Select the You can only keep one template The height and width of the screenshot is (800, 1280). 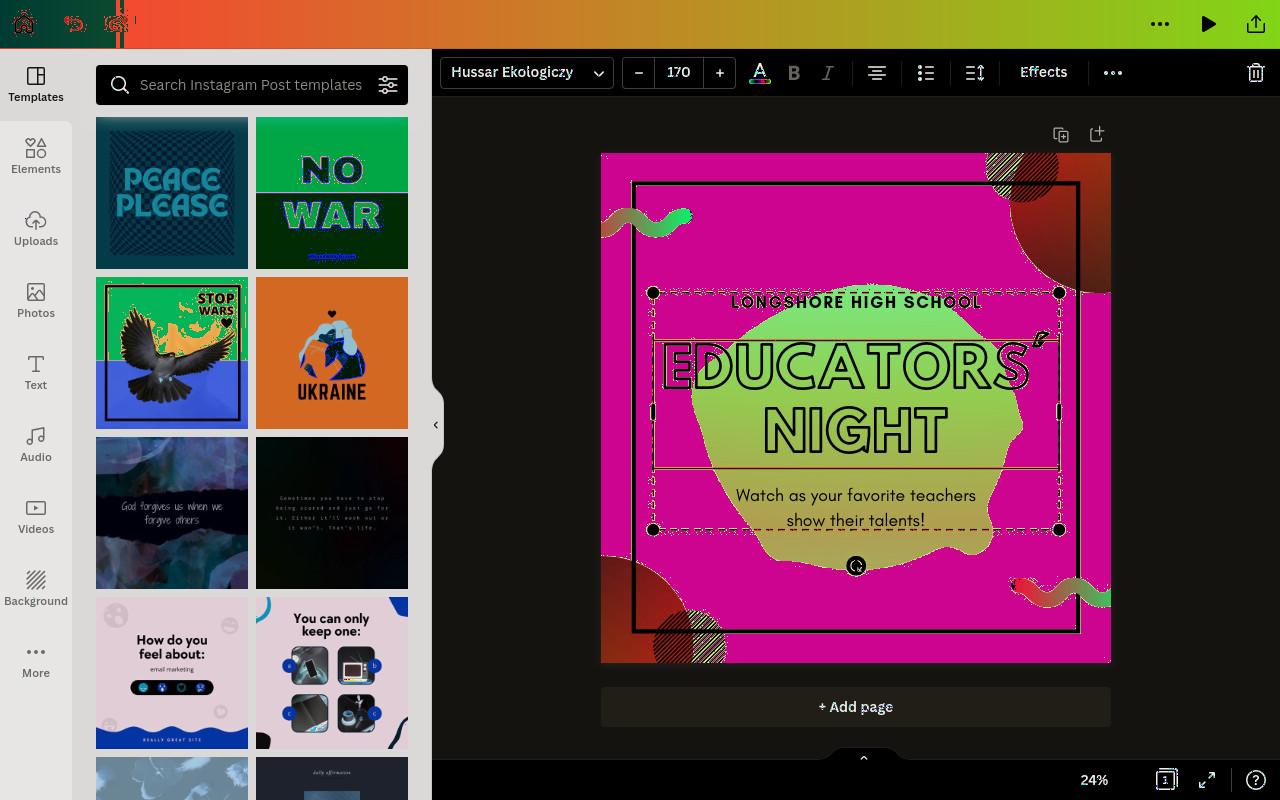click(x=332, y=673)
